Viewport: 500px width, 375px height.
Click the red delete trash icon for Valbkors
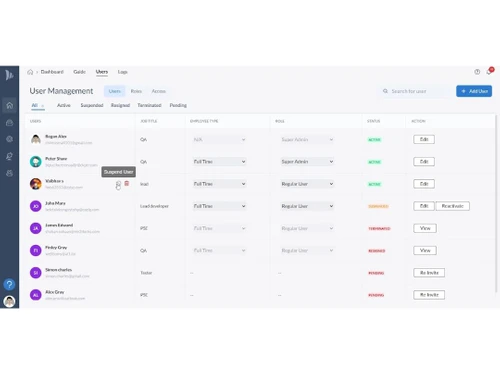pos(127,183)
